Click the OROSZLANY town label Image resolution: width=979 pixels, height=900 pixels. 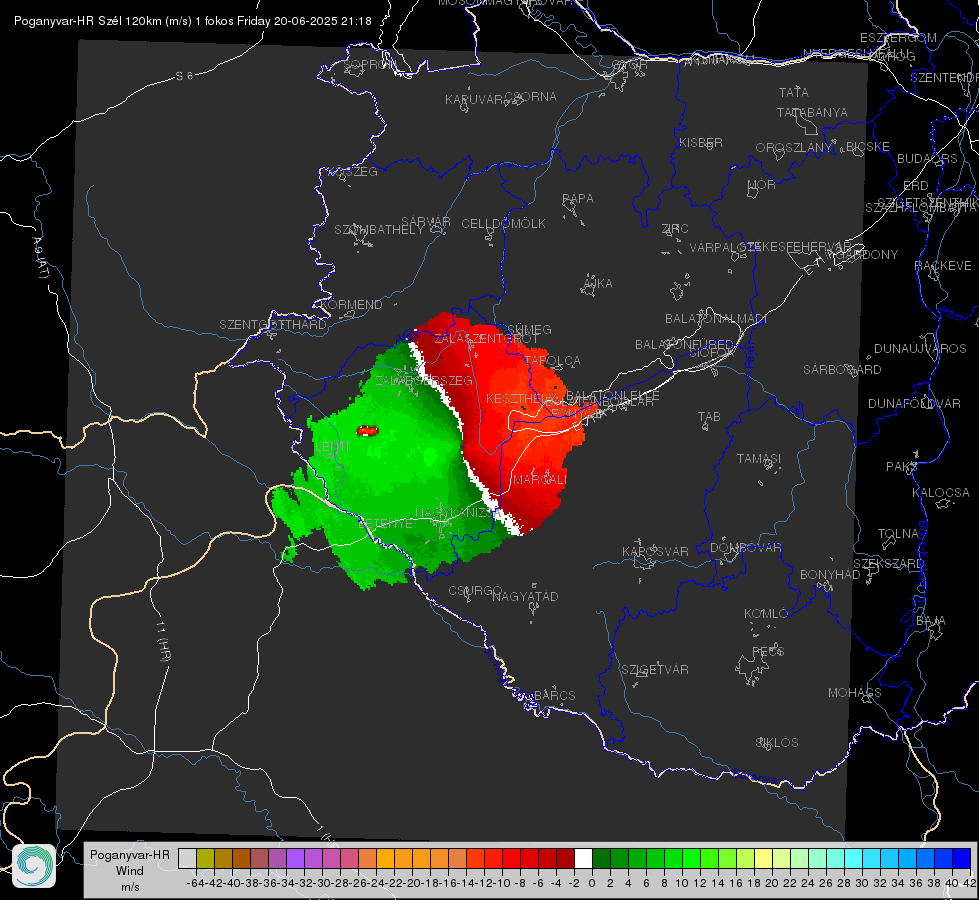tap(794, 148)
